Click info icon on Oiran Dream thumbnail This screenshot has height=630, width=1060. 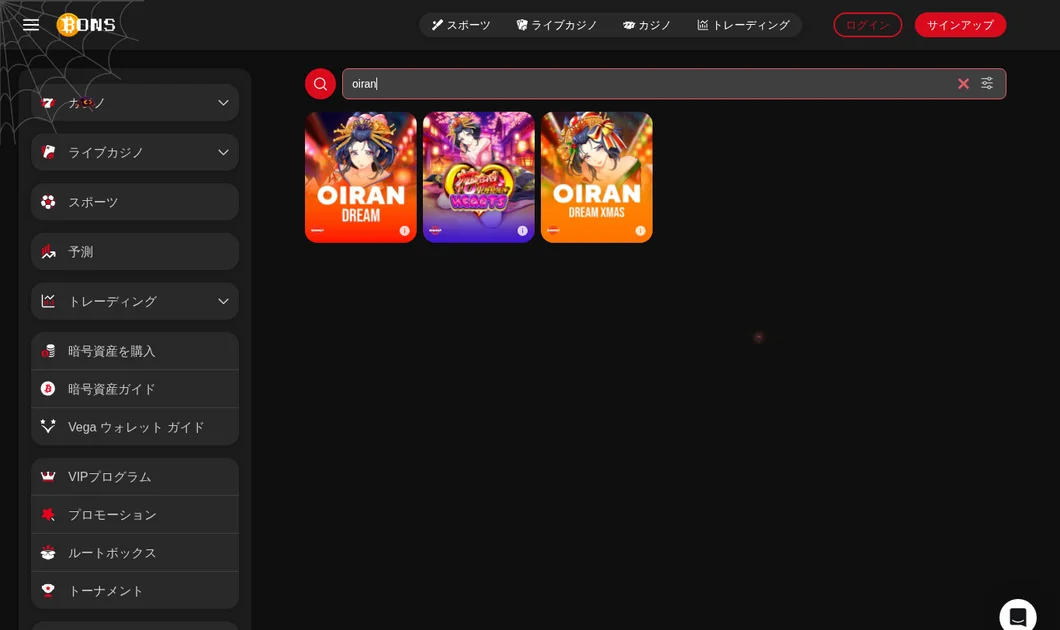[x=404, y=231]
